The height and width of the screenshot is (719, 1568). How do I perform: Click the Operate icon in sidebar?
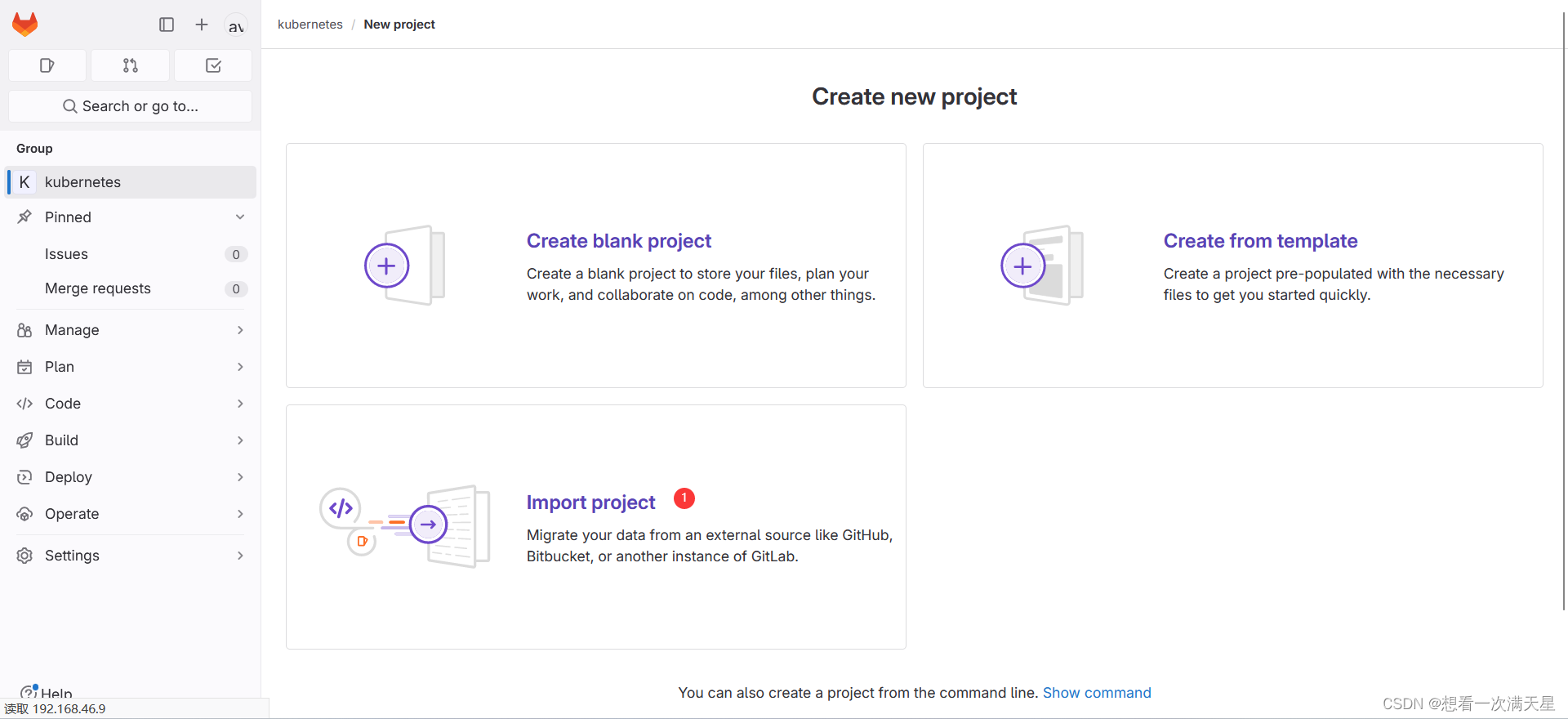(24, 514)
